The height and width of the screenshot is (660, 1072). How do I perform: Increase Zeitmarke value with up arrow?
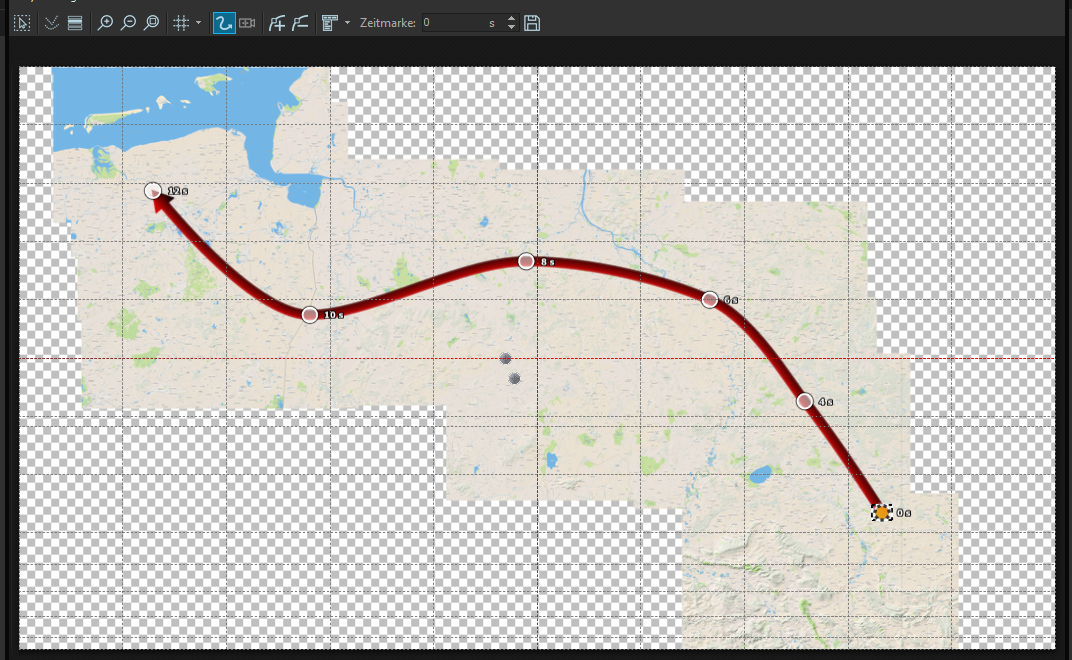(x=512, y=18)
